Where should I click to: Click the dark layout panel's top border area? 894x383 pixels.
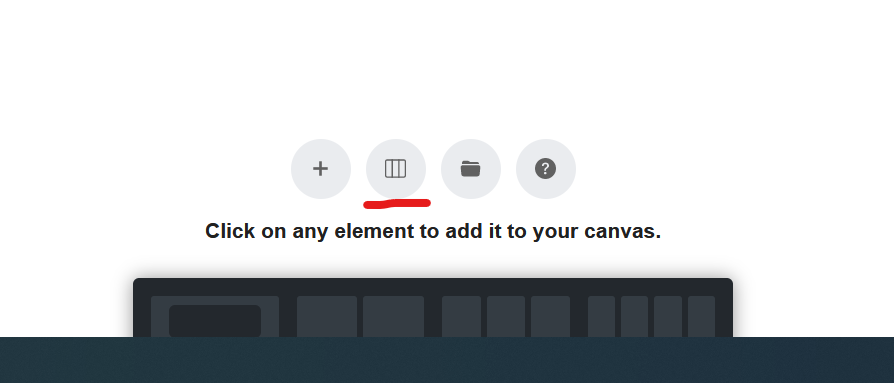(433, 287)
